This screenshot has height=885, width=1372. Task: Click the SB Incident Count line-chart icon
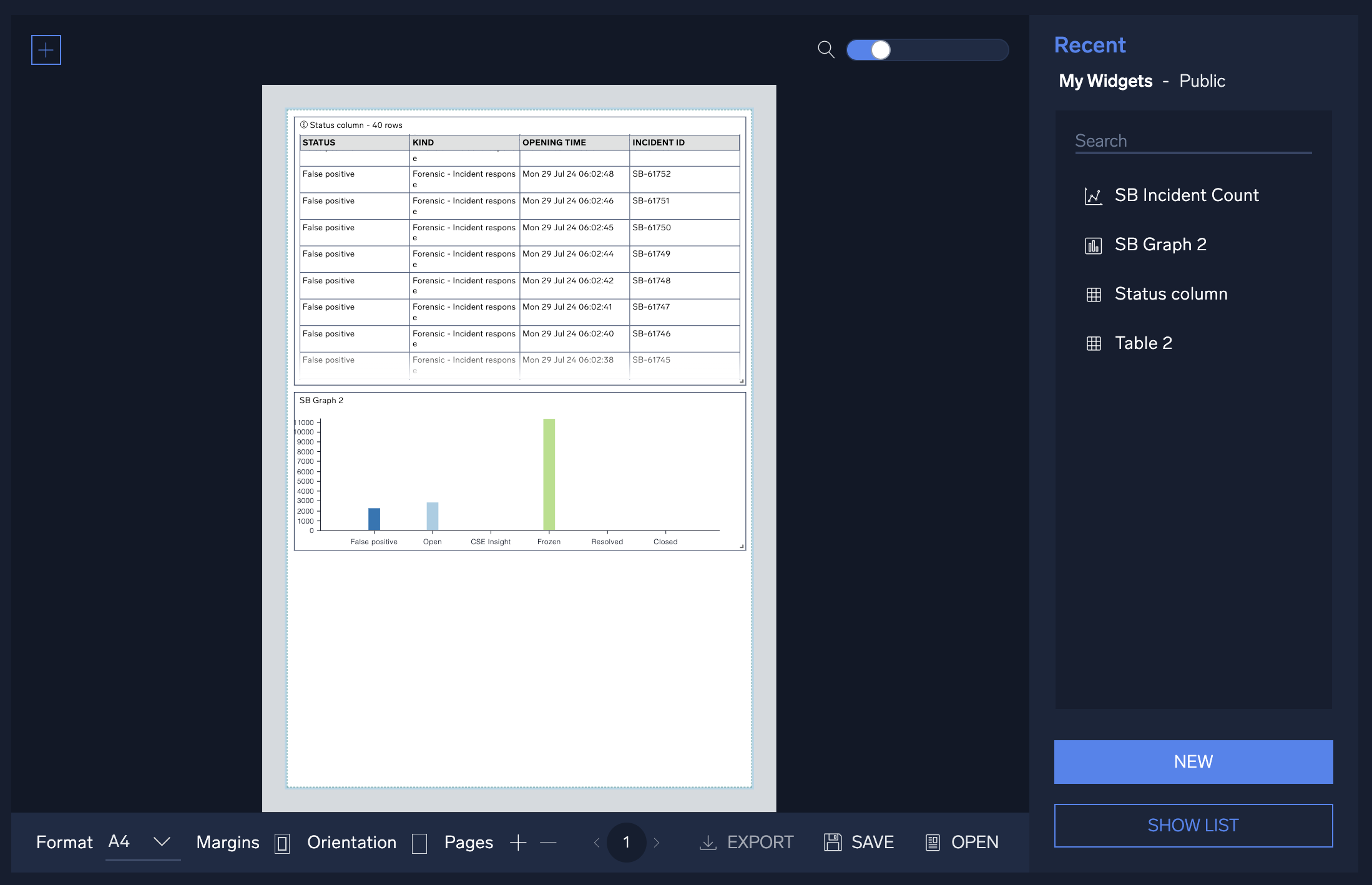[1094, 195]
